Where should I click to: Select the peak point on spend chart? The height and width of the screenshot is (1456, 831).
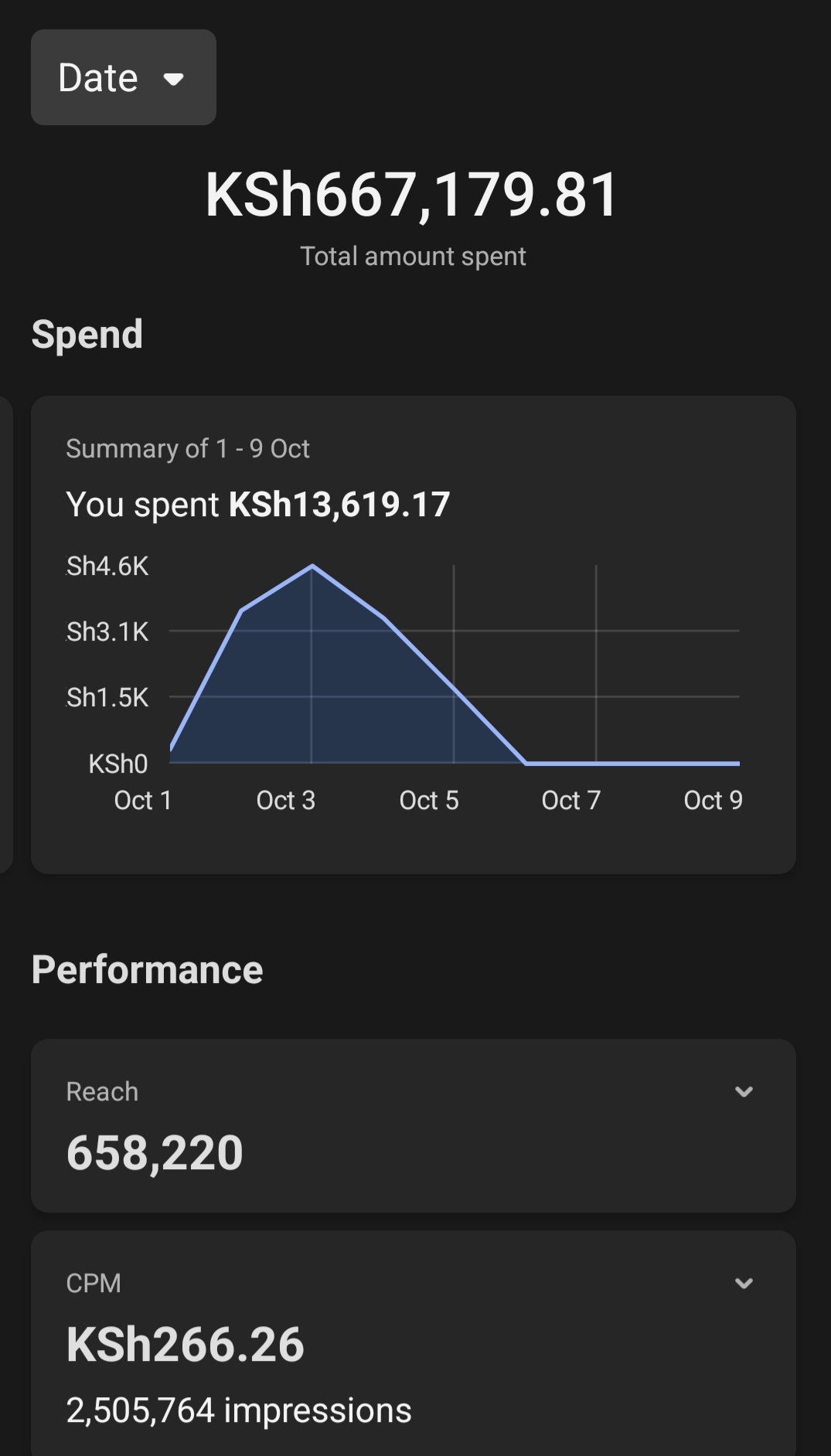point(312,566)
